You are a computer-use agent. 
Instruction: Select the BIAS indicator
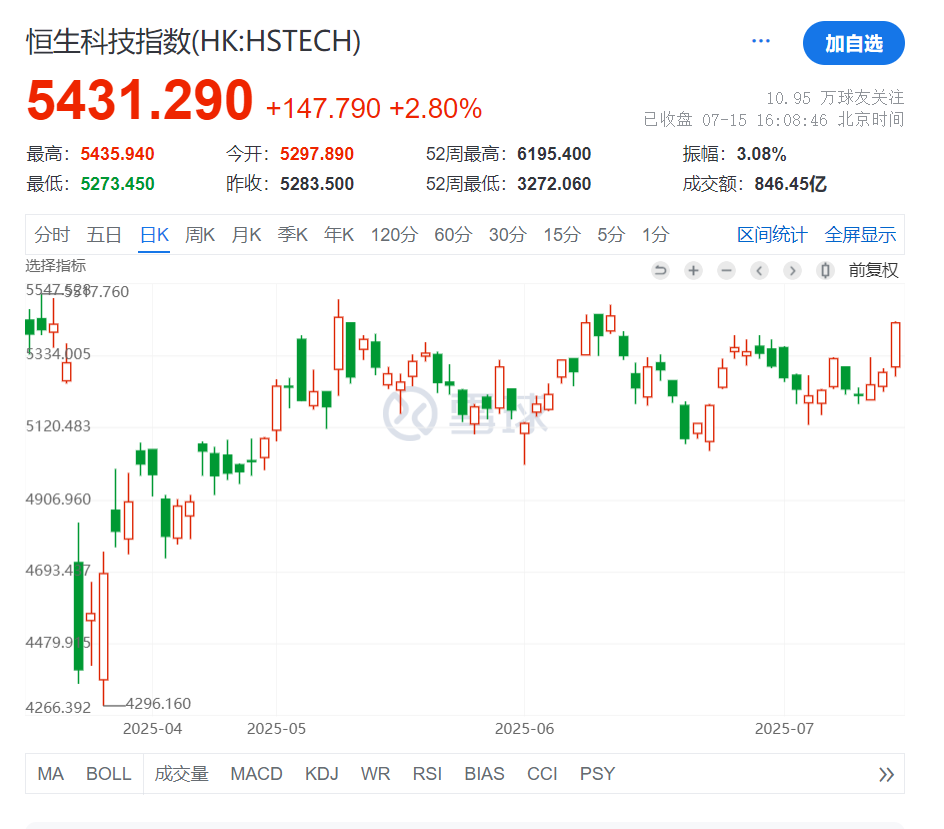point(484,774)
